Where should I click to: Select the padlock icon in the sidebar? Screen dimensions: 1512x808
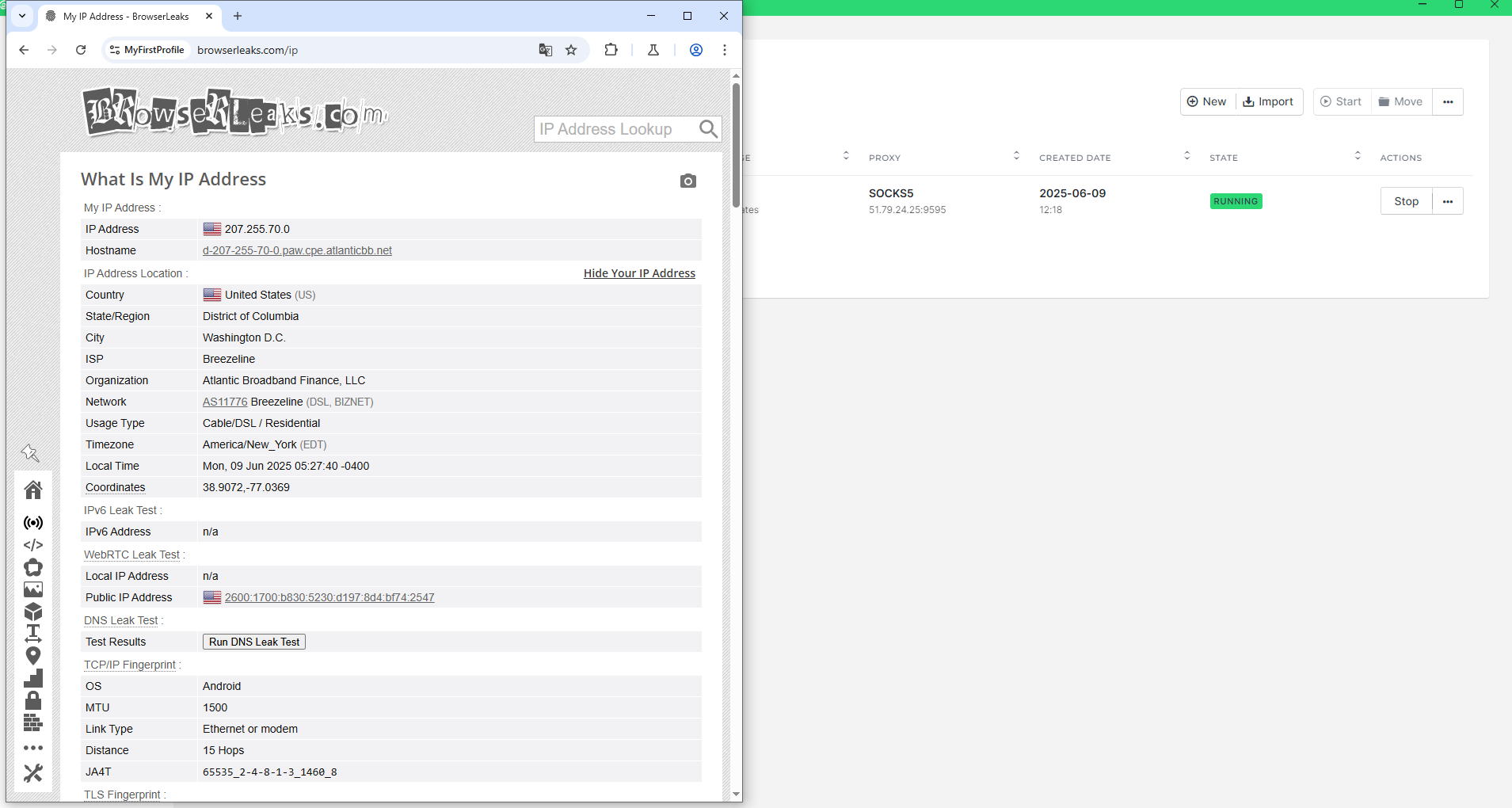(33, 700)
